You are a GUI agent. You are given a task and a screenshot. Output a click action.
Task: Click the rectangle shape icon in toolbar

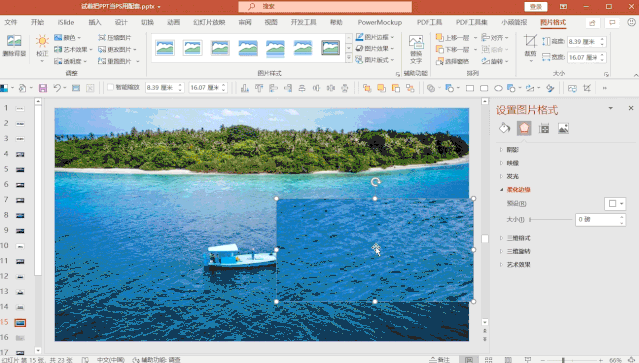(x=470, y=88)
